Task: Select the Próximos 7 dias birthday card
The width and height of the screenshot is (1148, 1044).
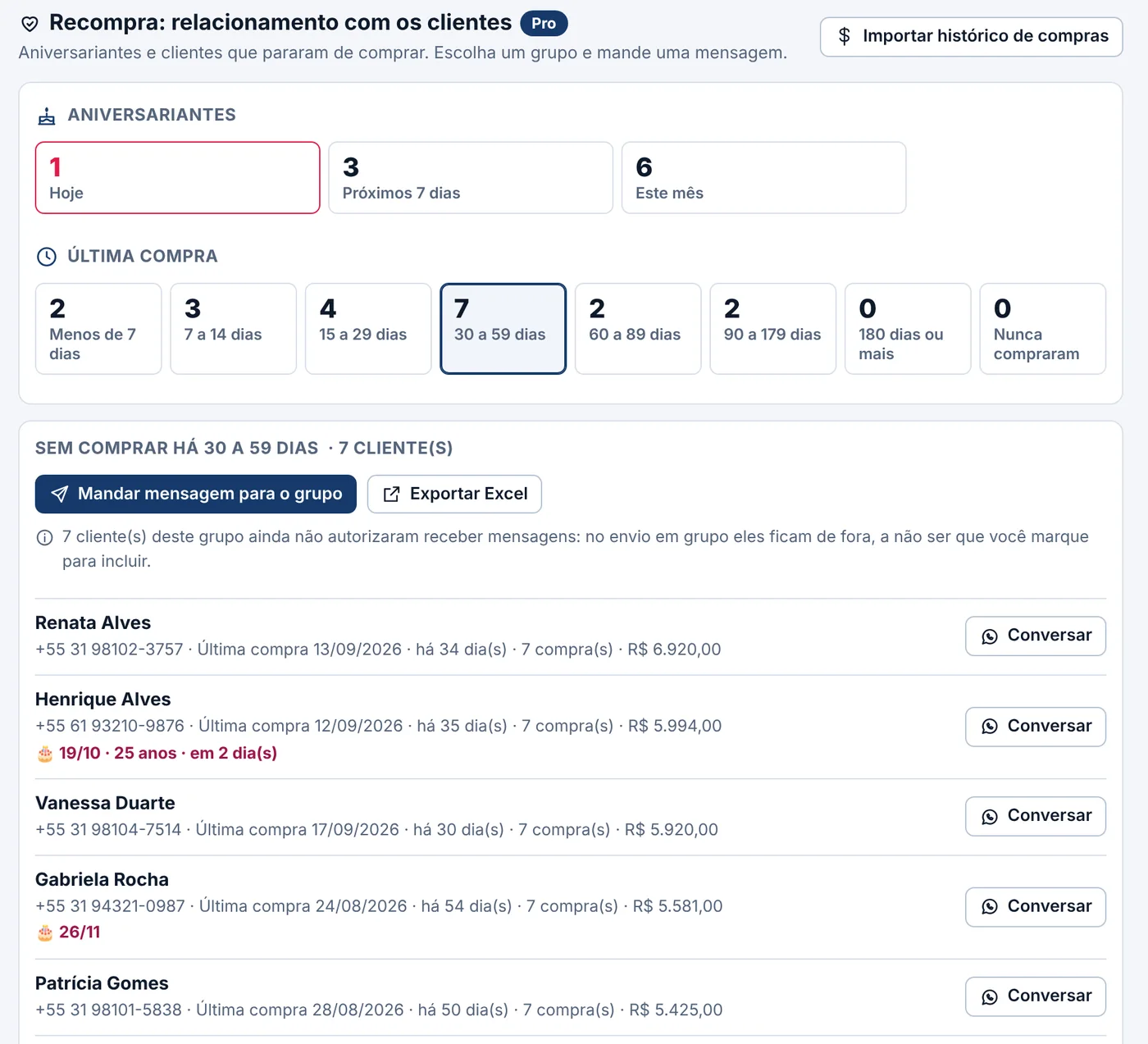Action: point(471,178)
